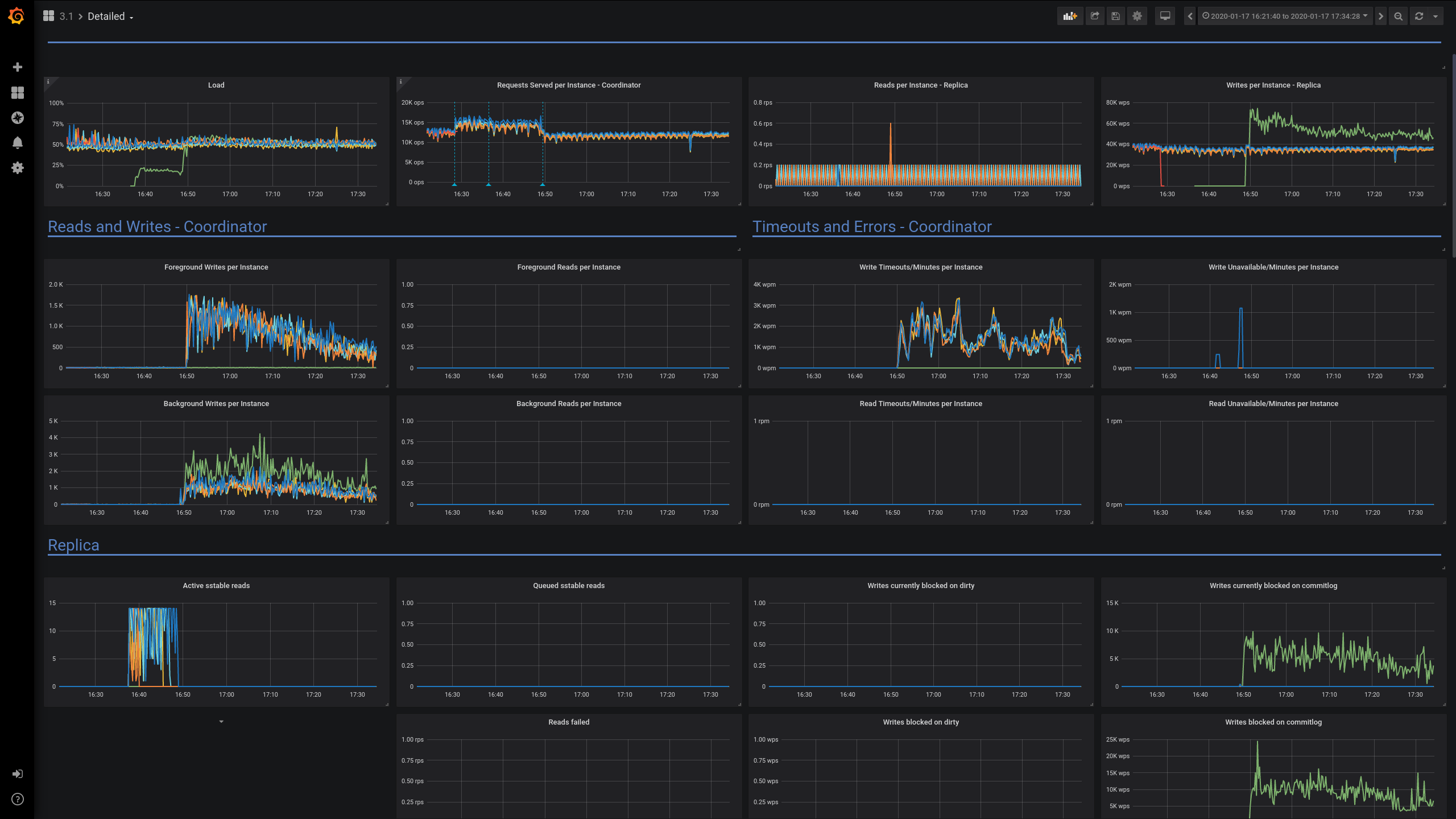Viewport: 1456px width, 819px height.
Task: Click the Add panel icon in toolbar
Action: pyautogui.click(x=1069, y=16)
